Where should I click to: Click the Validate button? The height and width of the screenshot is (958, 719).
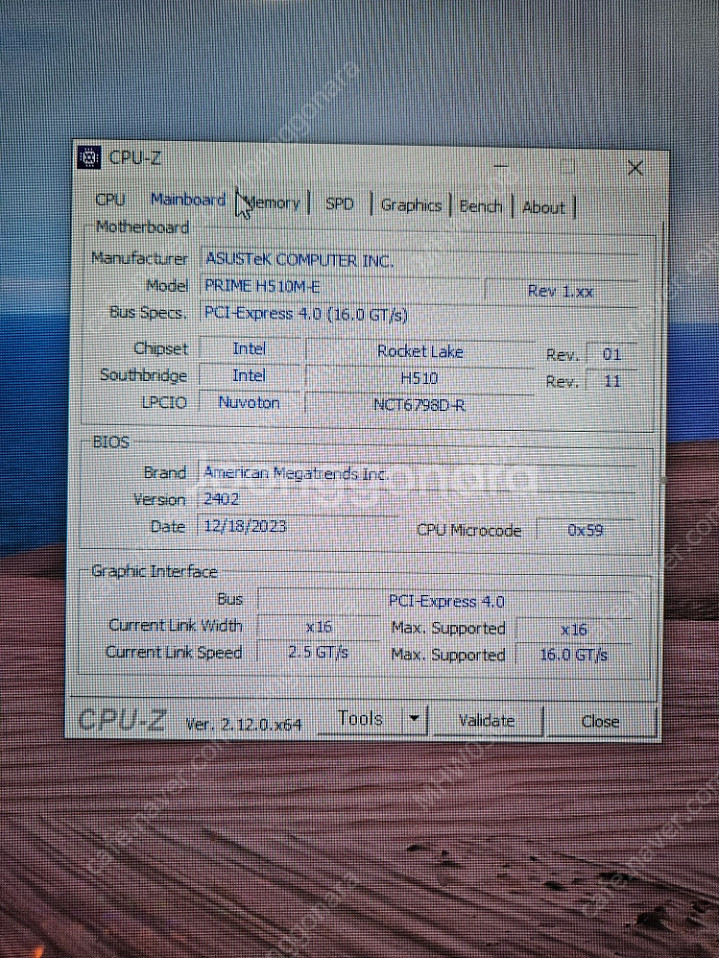point(487,720)
